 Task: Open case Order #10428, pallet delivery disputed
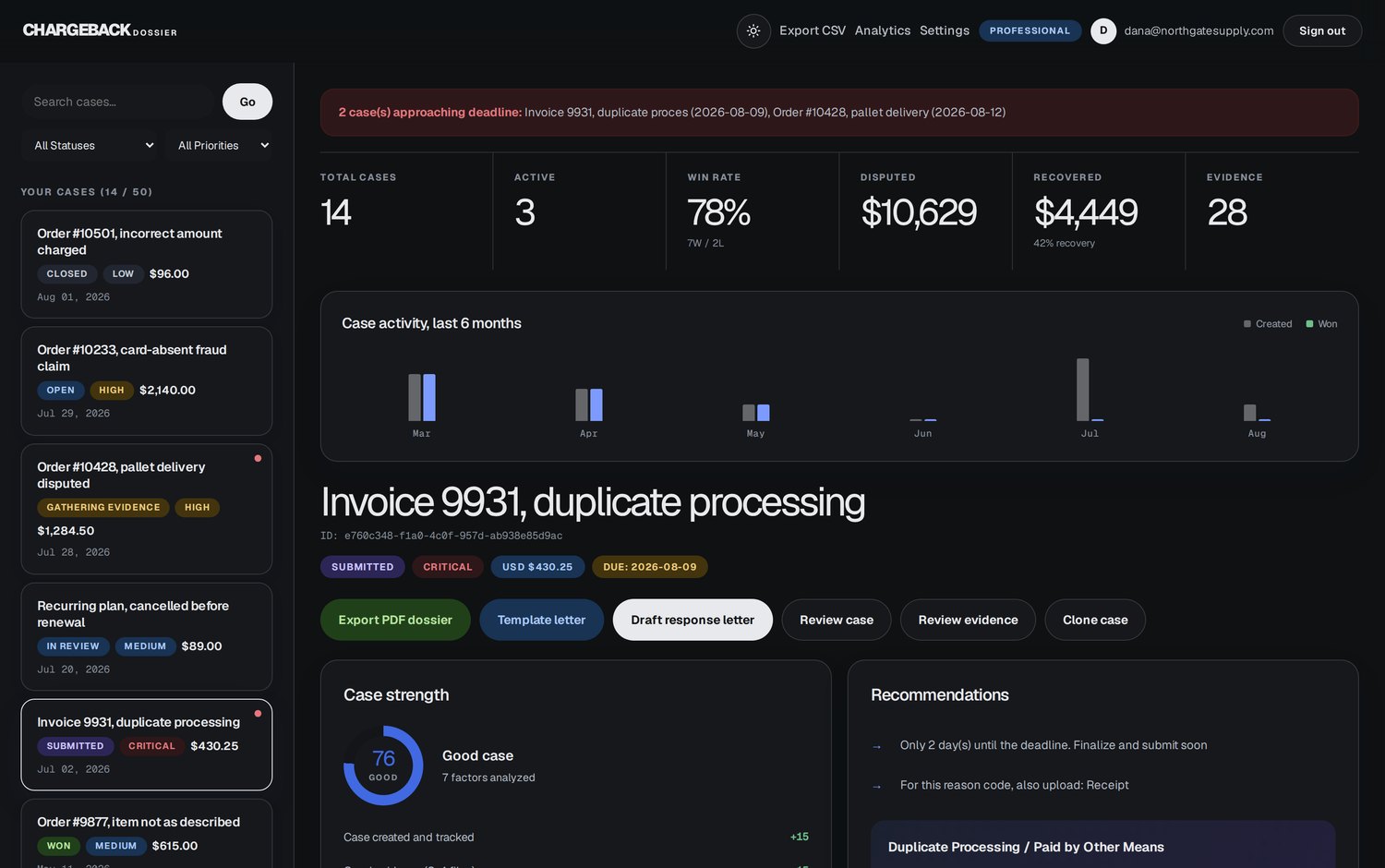pos(147,509)
